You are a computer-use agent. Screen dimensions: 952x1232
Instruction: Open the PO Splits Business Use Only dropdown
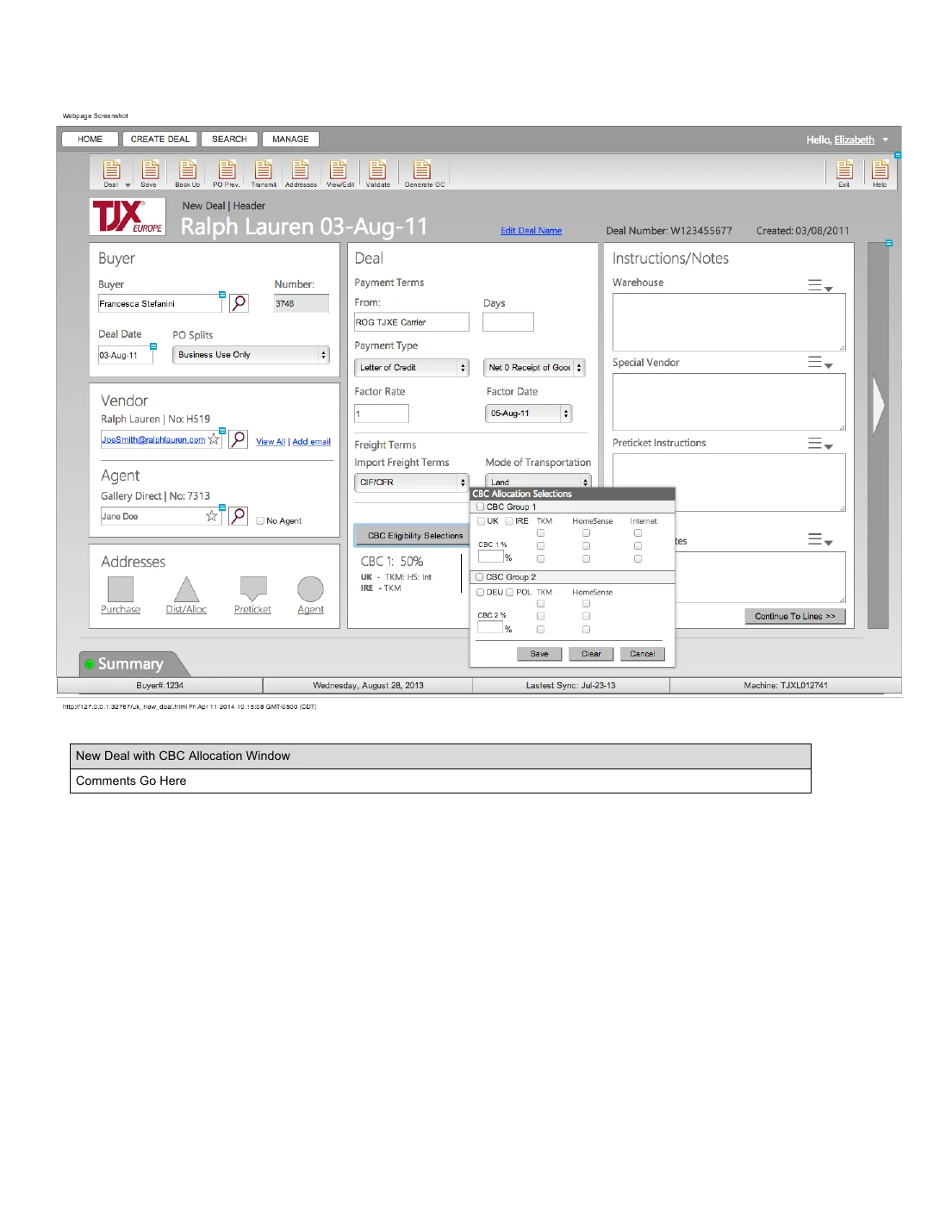tap(251, 354)
